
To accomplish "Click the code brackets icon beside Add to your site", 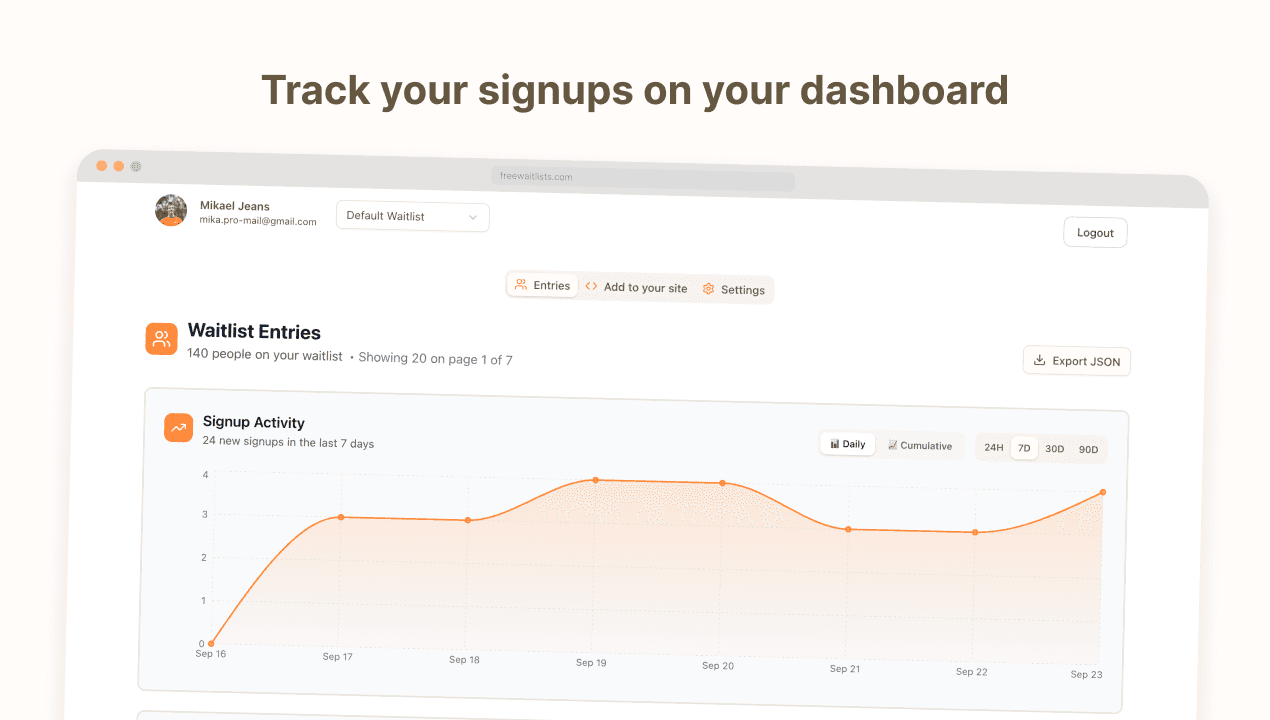I will point(591,287).
